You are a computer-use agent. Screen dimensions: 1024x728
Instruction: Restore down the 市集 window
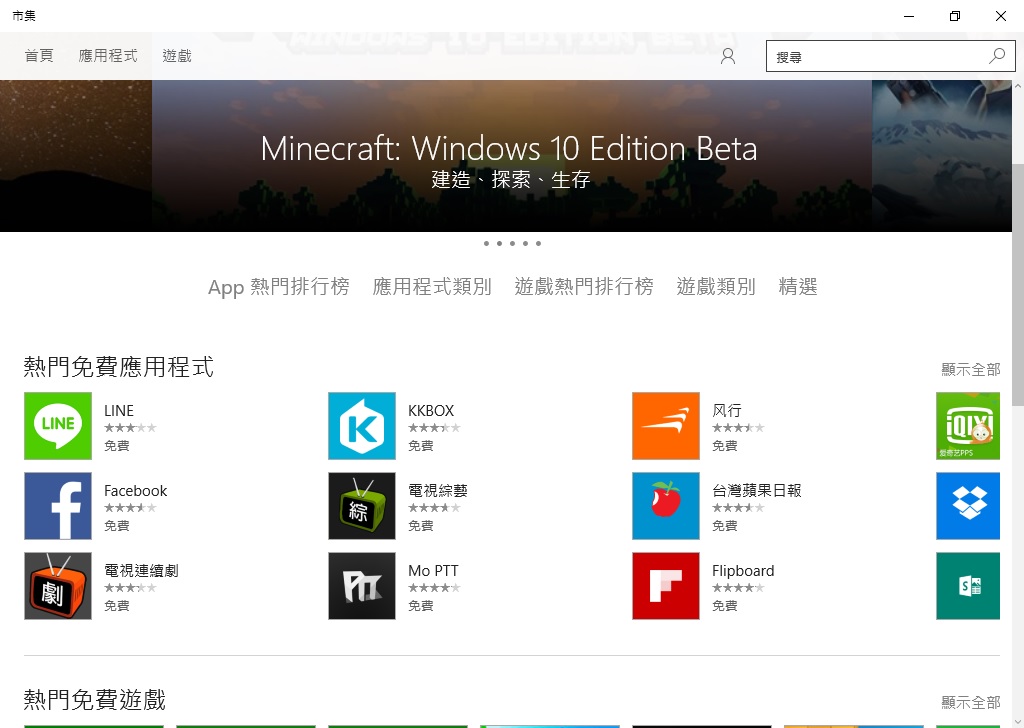(x=955, y=16)
